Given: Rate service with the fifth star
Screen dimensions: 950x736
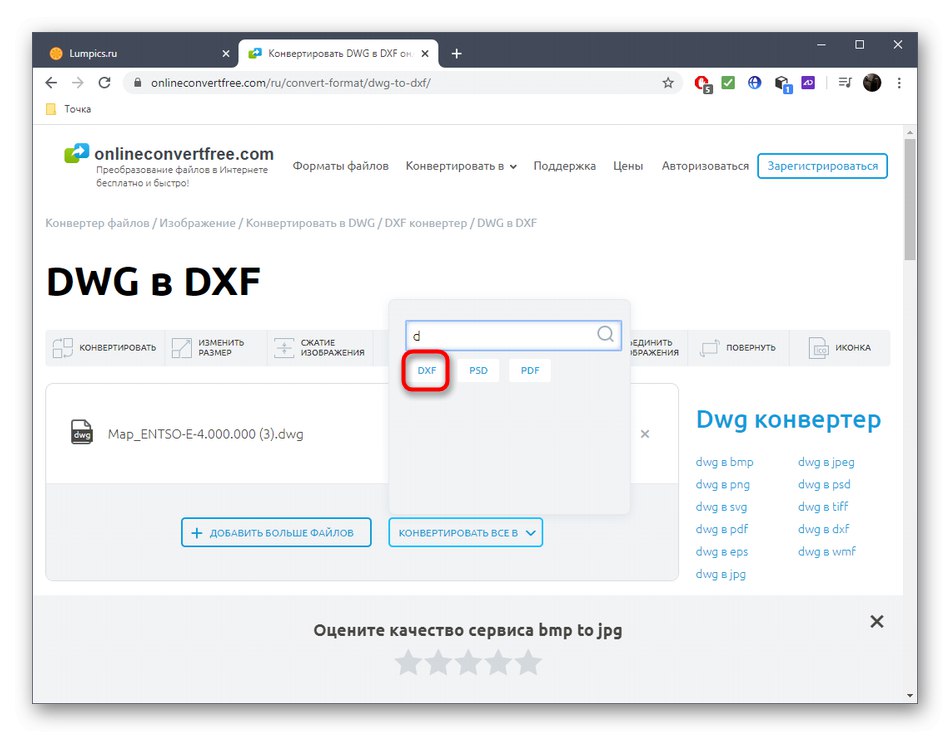Looking at the screenshot, I should 529,662.
